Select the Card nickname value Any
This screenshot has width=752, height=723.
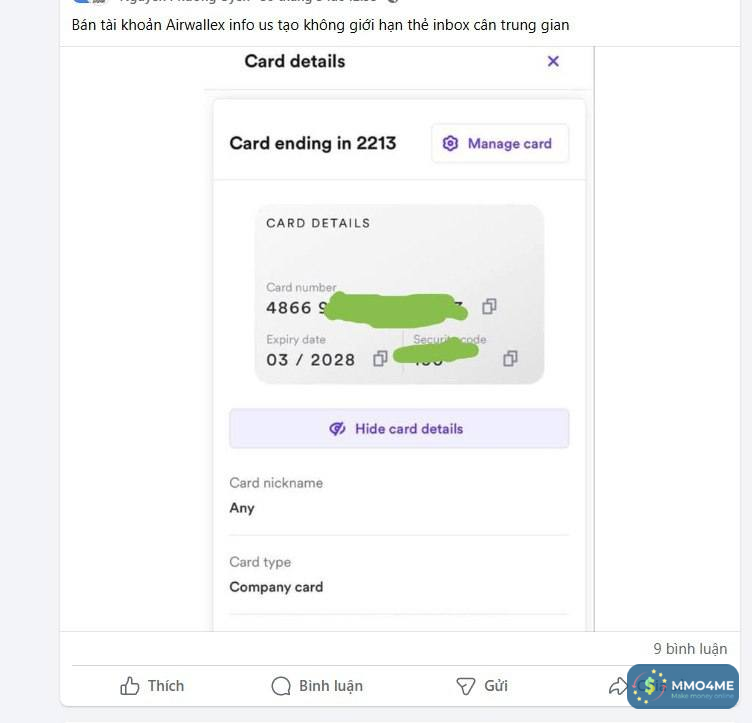click(x=242, y=508)
